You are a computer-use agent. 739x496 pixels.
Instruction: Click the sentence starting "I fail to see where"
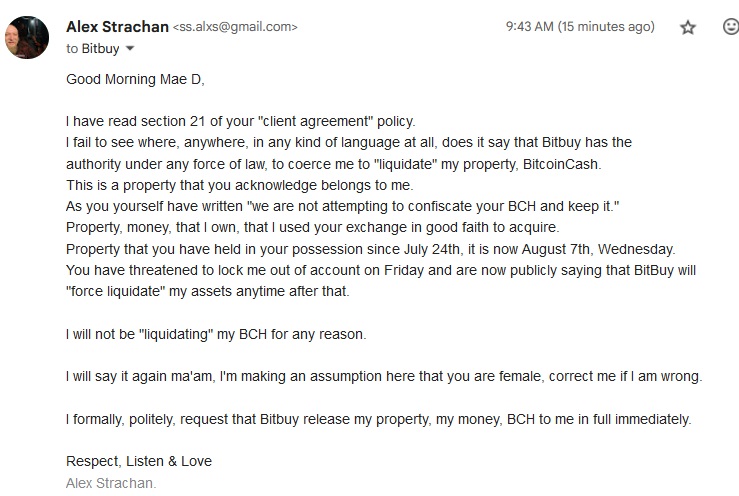pyautogui.click(x=349, y=142)
